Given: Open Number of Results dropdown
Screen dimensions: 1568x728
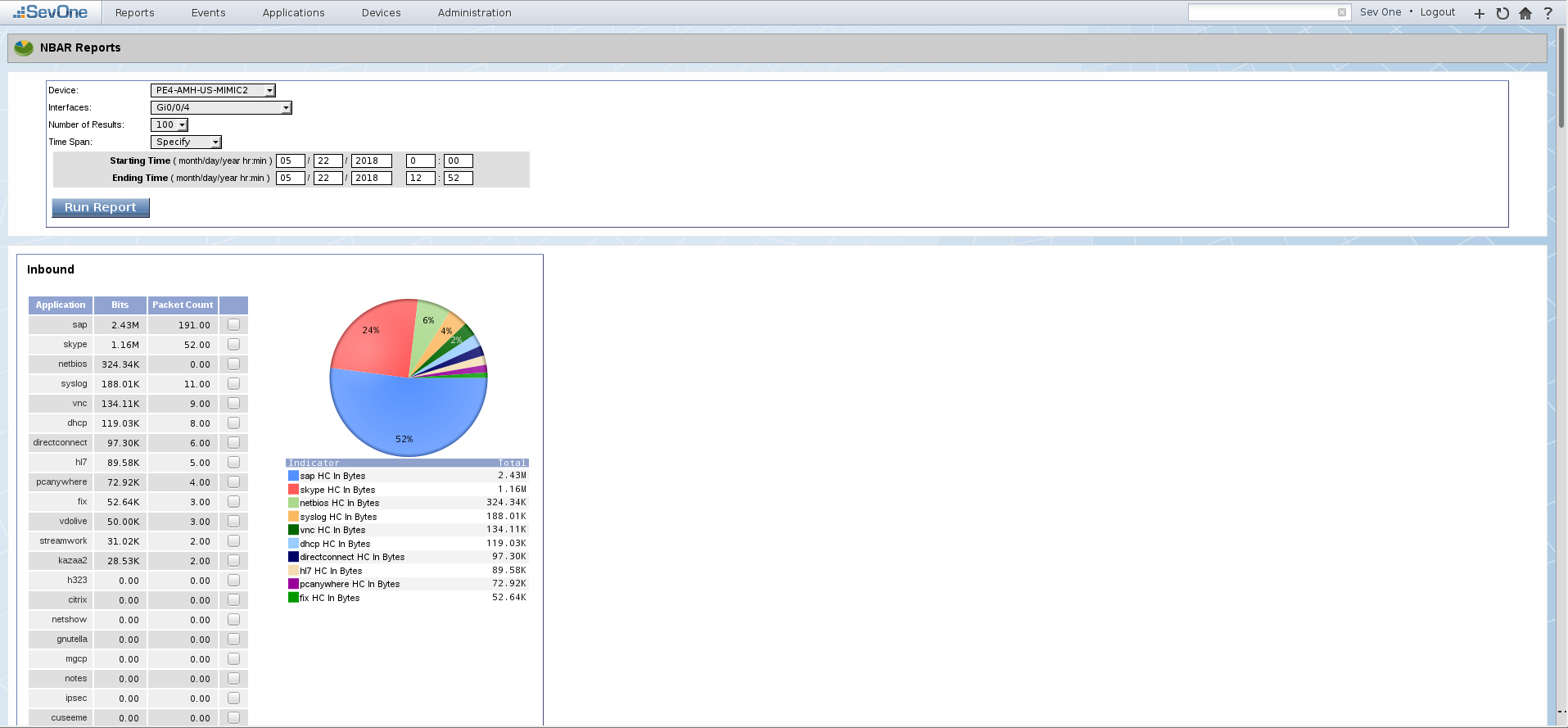Looking at the screenshot, I should (x=169, y=124).
